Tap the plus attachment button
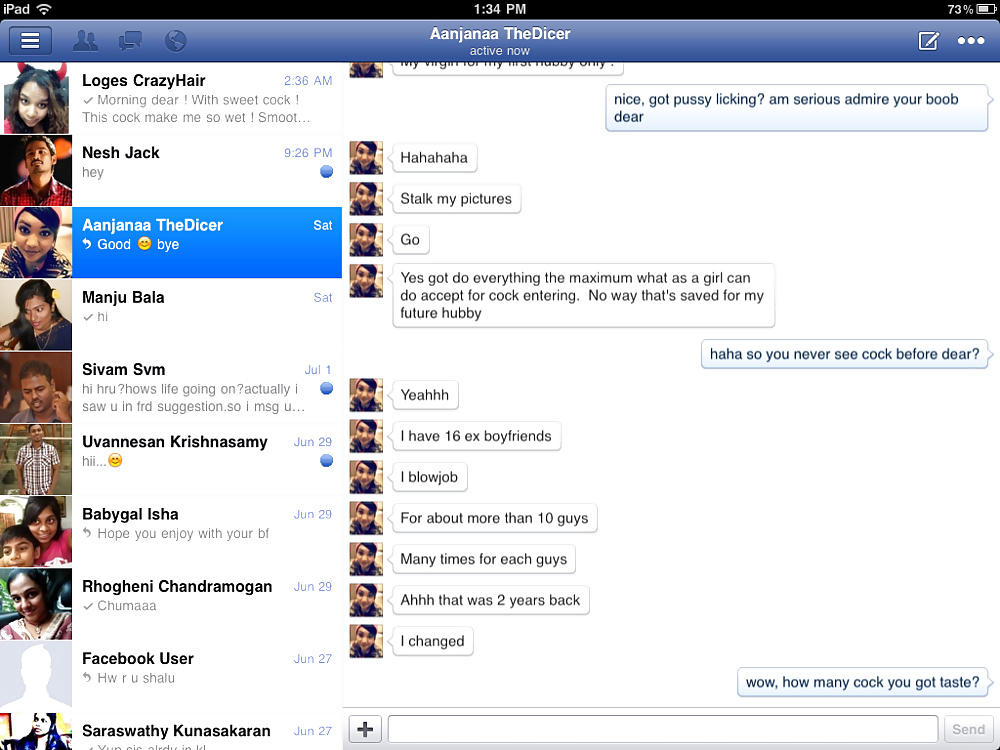This screenshot has width=1000, height=750. pyautogui.click(x=365, y=729)
